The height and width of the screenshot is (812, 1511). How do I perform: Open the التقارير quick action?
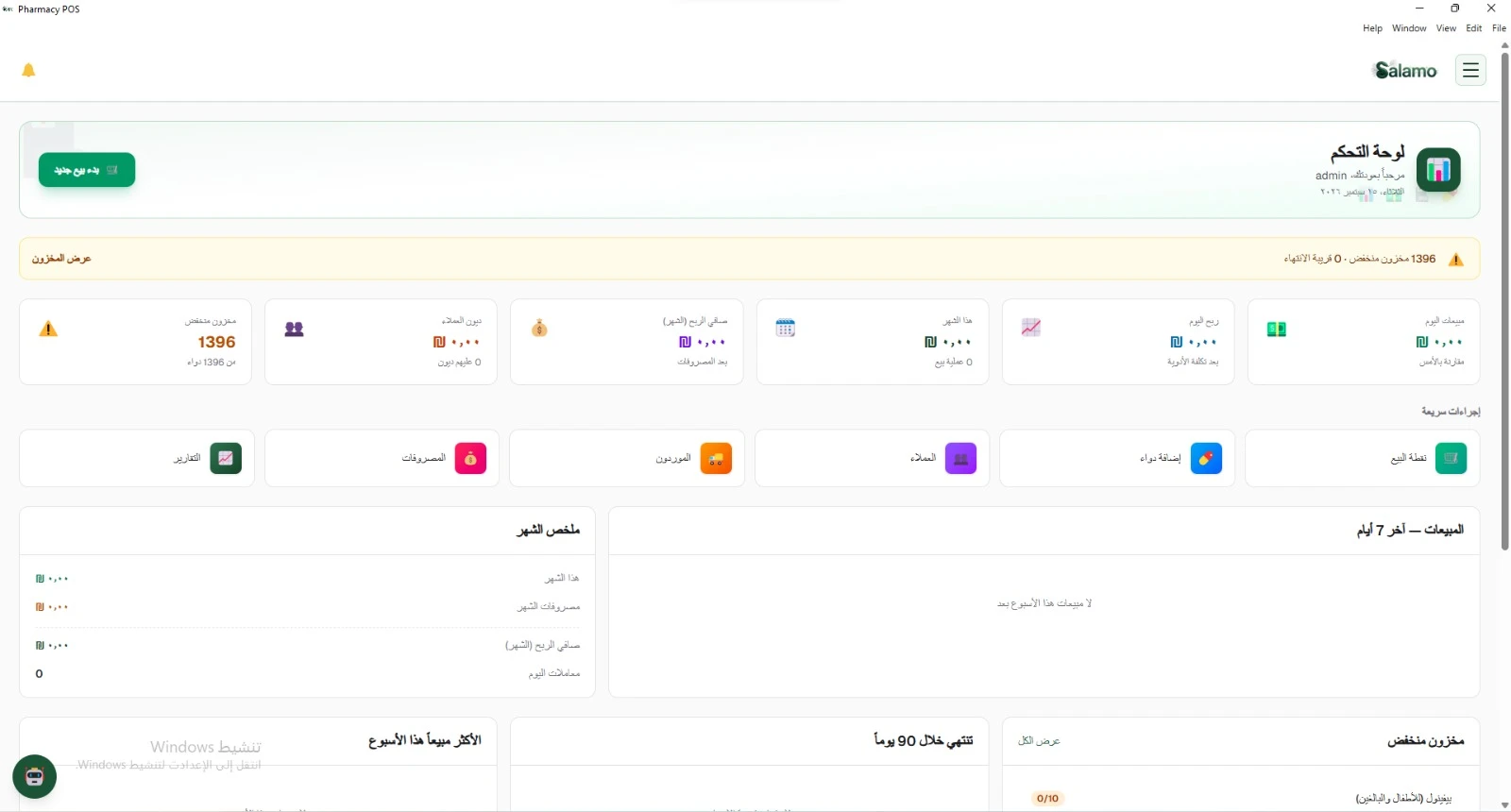(x=137, y=458)
